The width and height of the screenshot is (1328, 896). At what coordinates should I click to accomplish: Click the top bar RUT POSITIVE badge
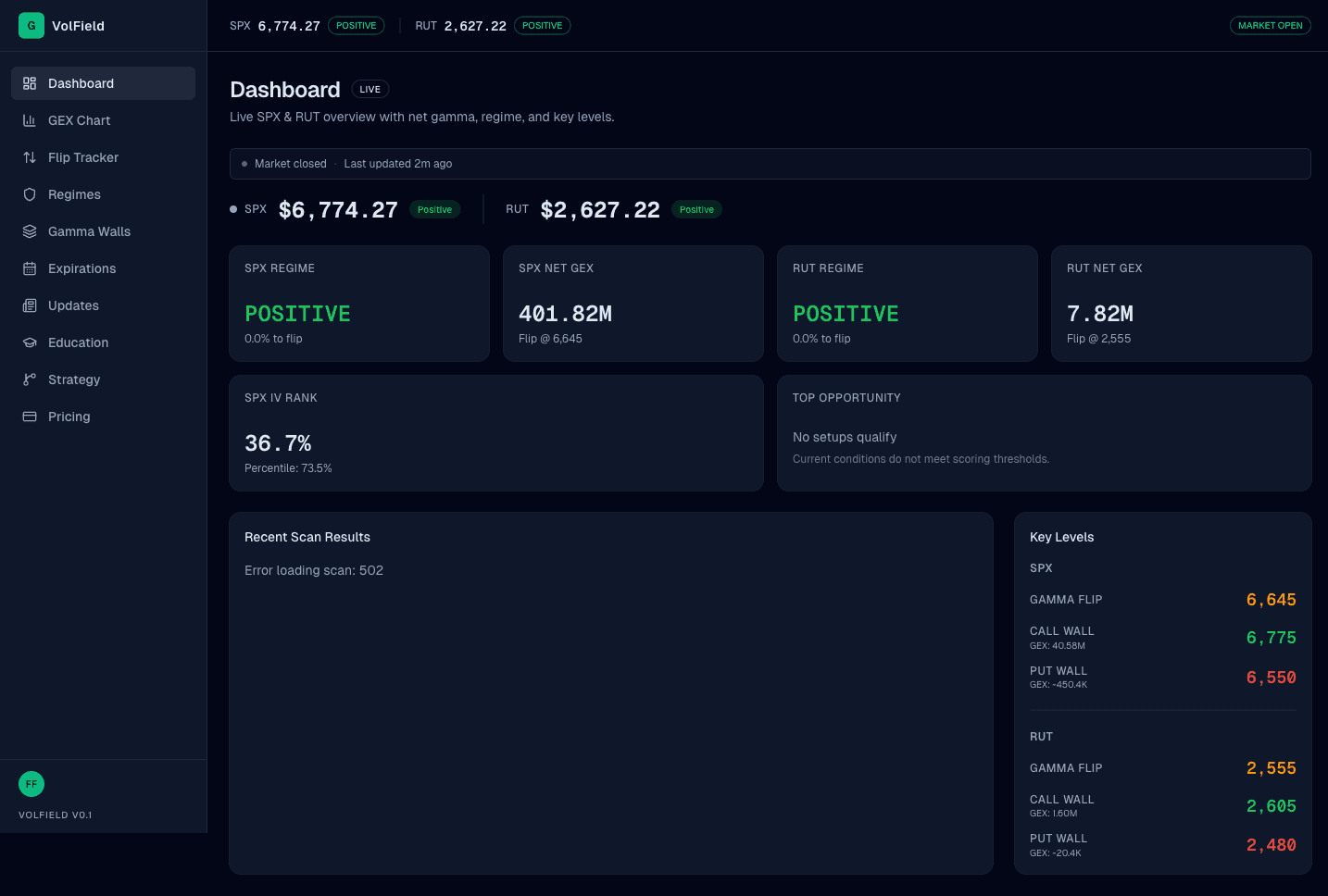542,26
